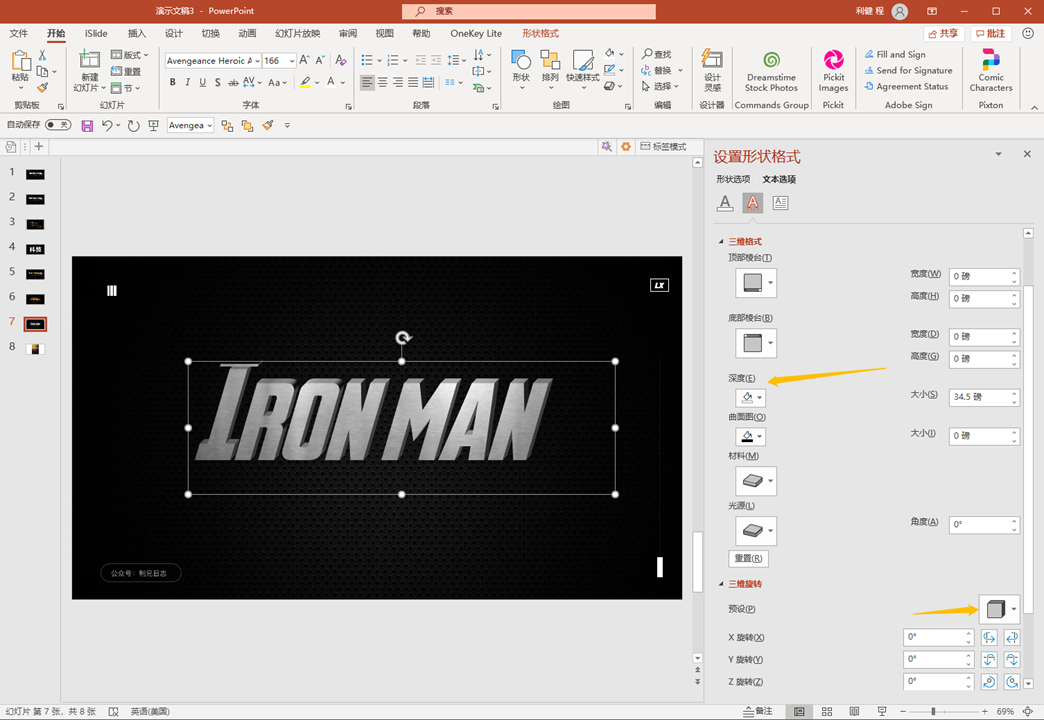The height and width of the screenshot is (720, 1044).
Task: Open the OneKey Lite tab
Action: [476, 33]
